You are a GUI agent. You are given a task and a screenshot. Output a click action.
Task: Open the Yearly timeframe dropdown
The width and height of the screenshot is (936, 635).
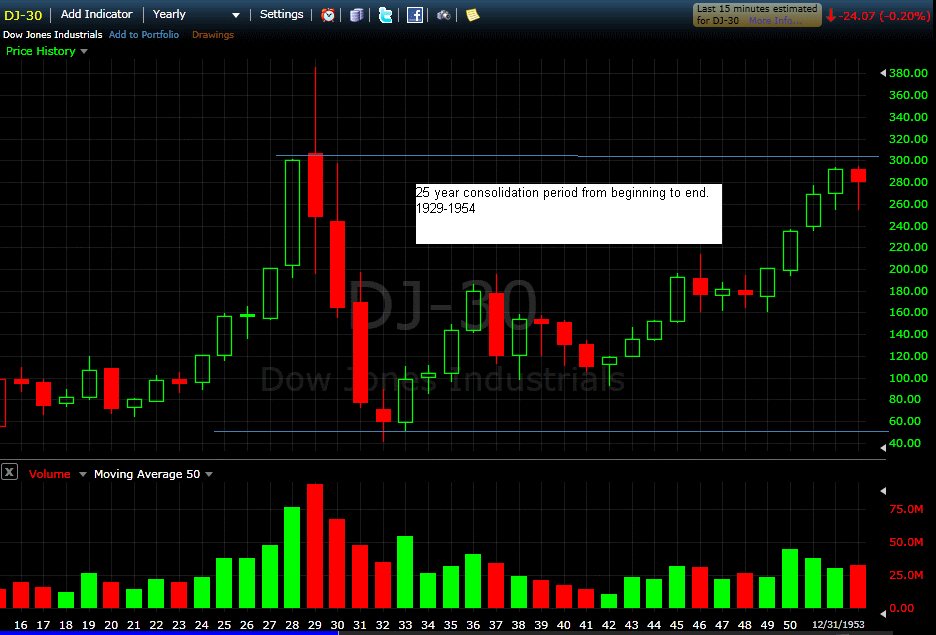point(196,14)
